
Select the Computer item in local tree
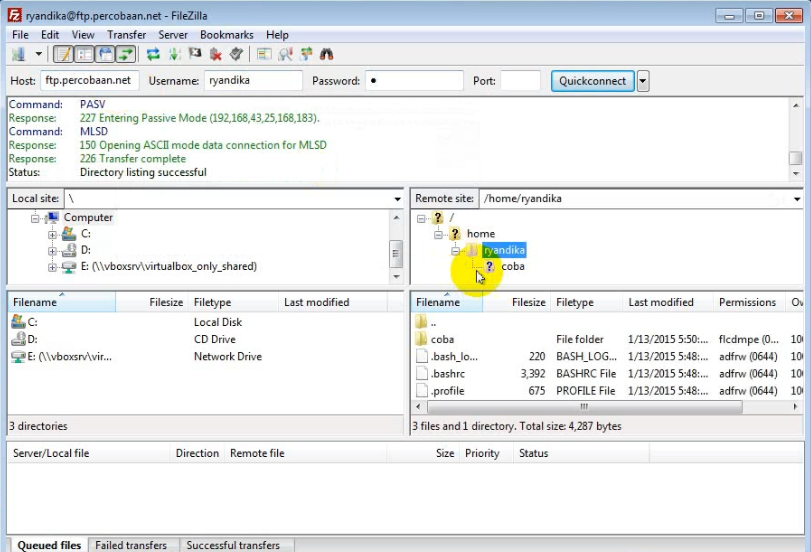point(88,217)
